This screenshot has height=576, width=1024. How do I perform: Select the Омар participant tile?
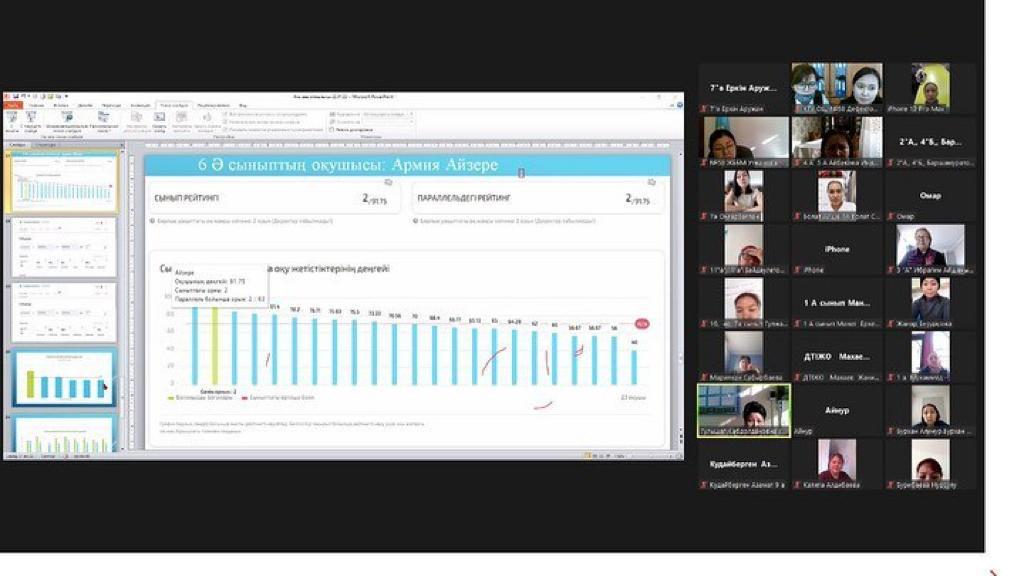point(930,196)
